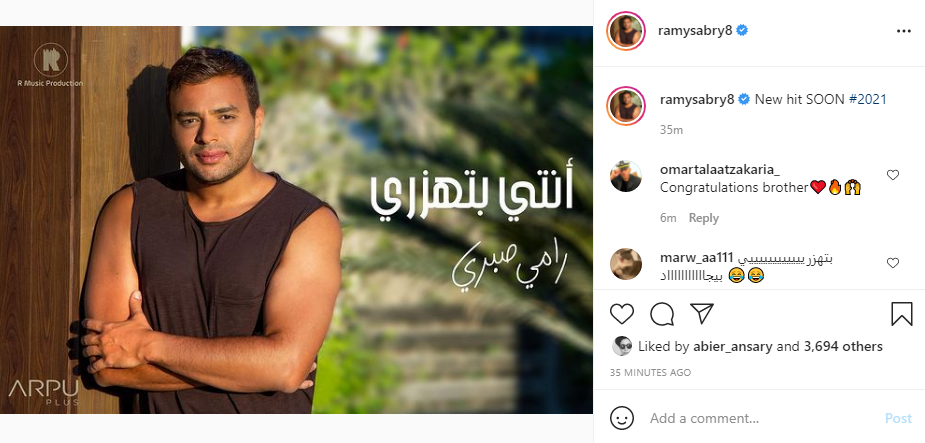Open ramysabry8 header profile avatar

pos(626,31)
